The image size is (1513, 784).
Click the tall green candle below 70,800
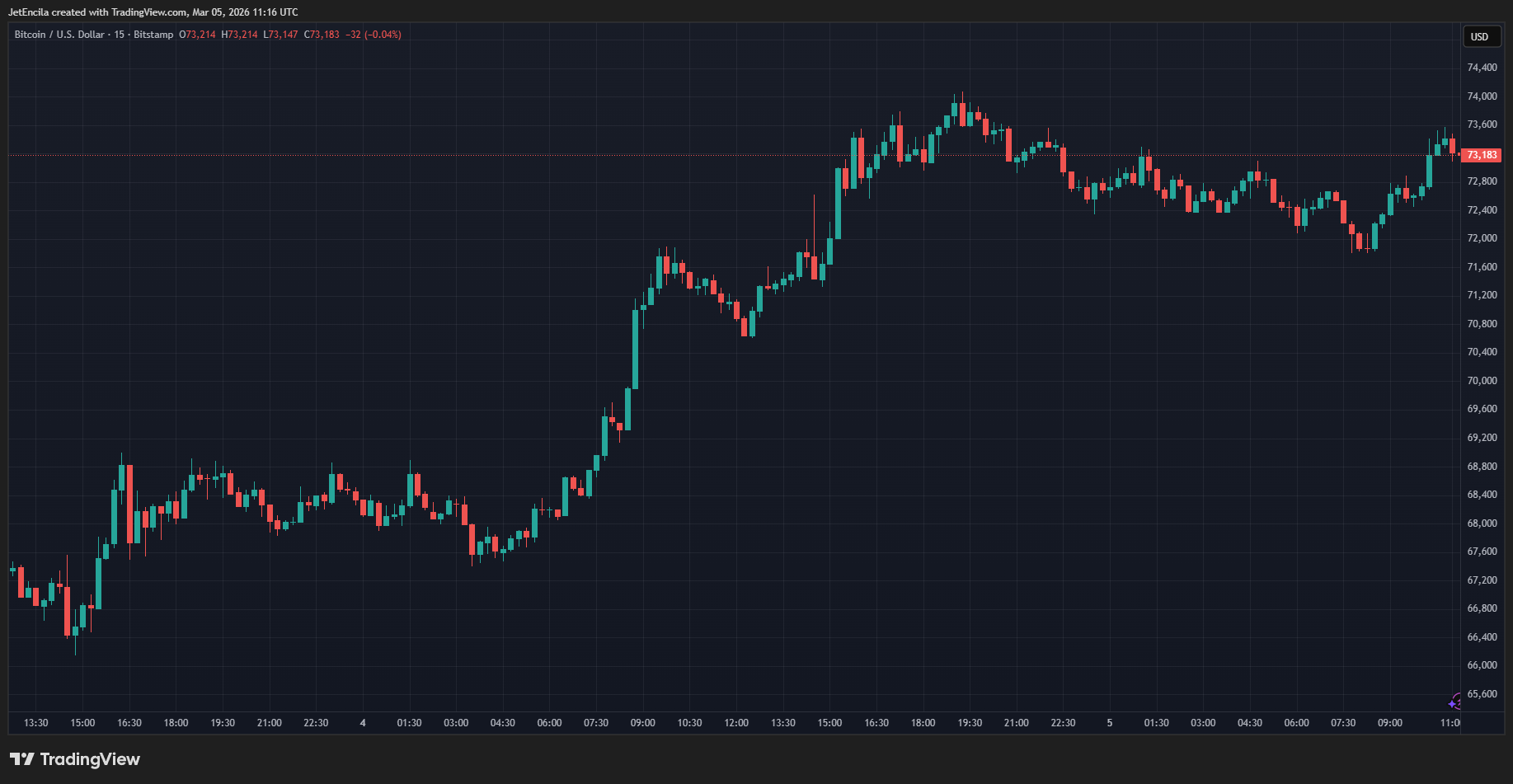tap(635, 350)
